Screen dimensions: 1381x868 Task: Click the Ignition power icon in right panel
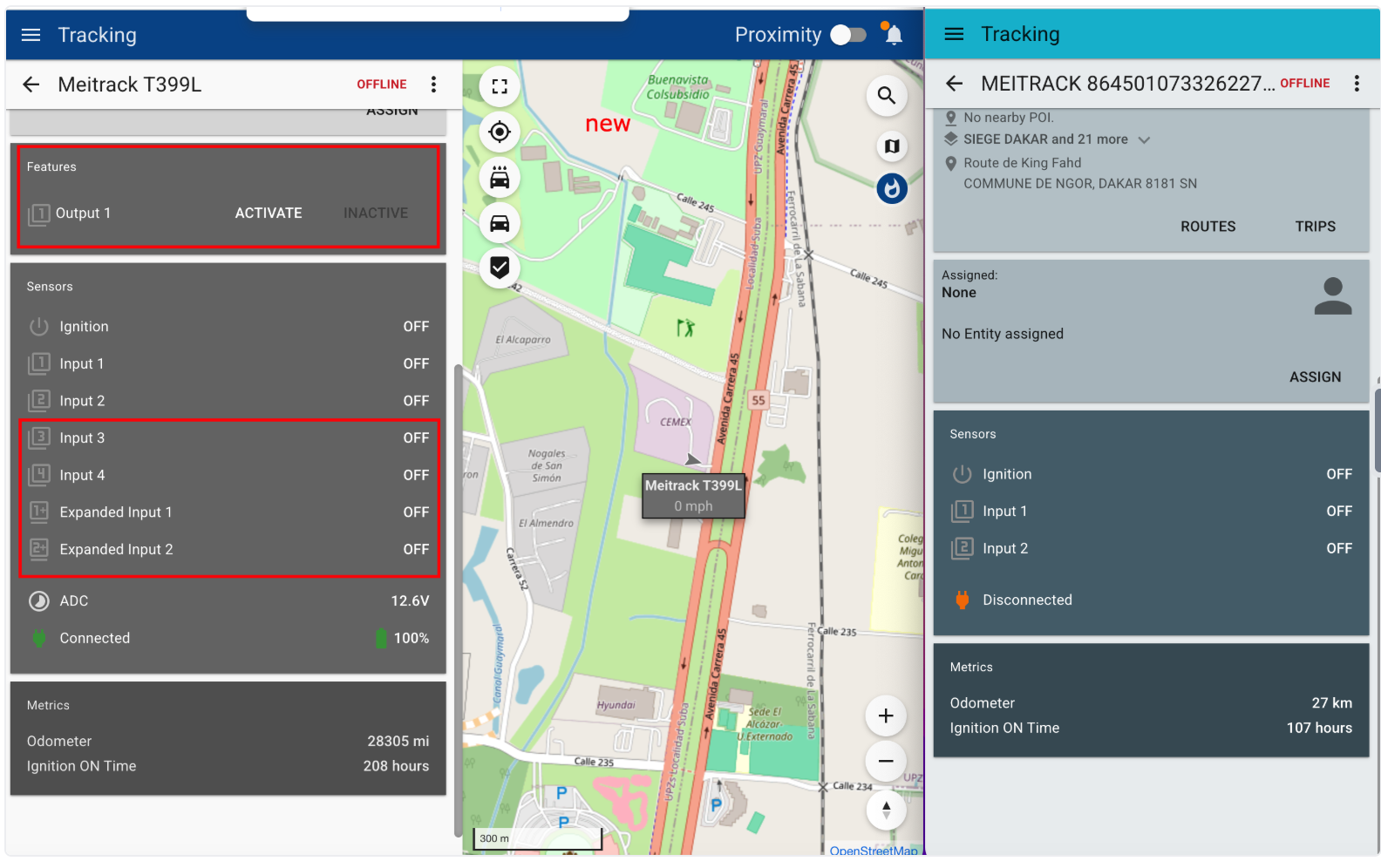(x=963, y=474)
